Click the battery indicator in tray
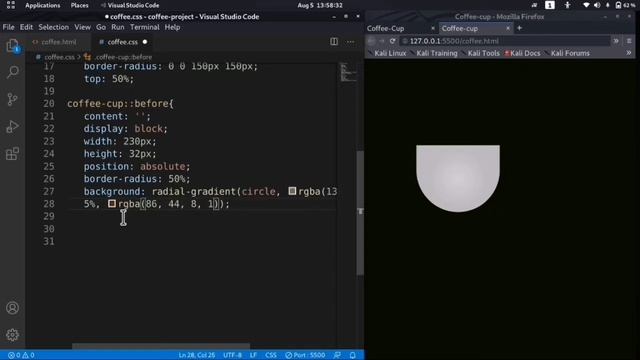The width and height of the screenshot is (640, 360). click(625, 5)
